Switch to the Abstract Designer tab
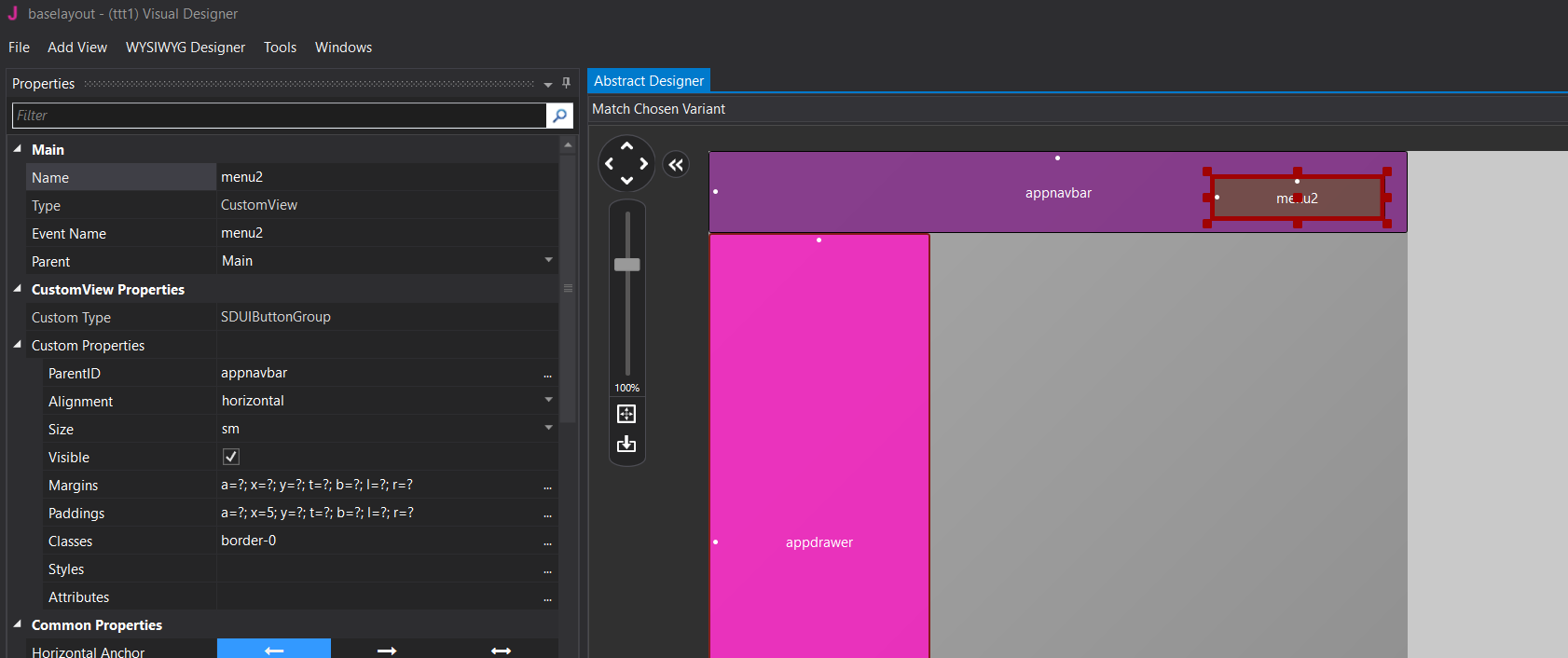The width and height of the screenshot is (1568, 658). [649, 81]
